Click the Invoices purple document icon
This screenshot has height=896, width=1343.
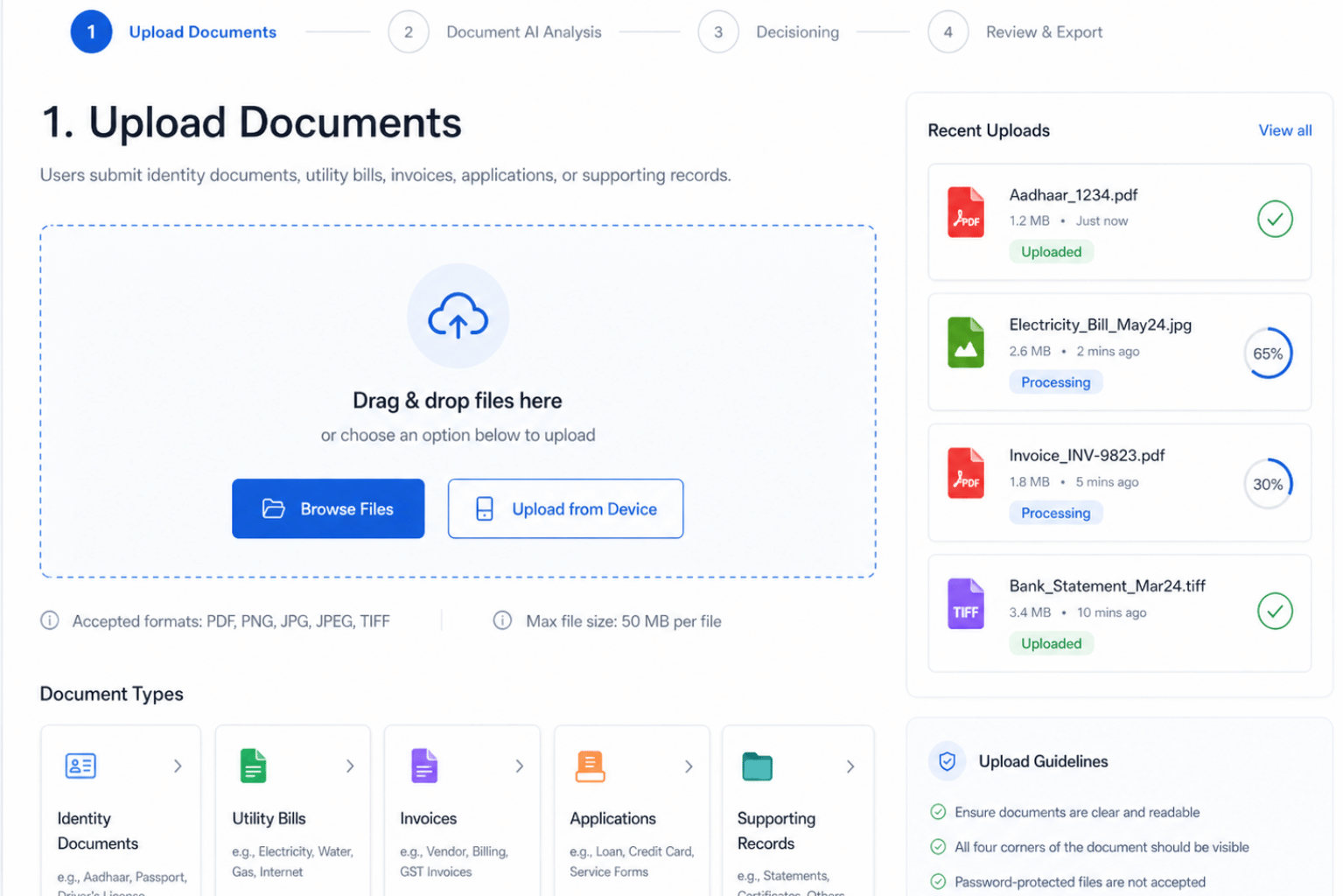(x=424, y=766)
